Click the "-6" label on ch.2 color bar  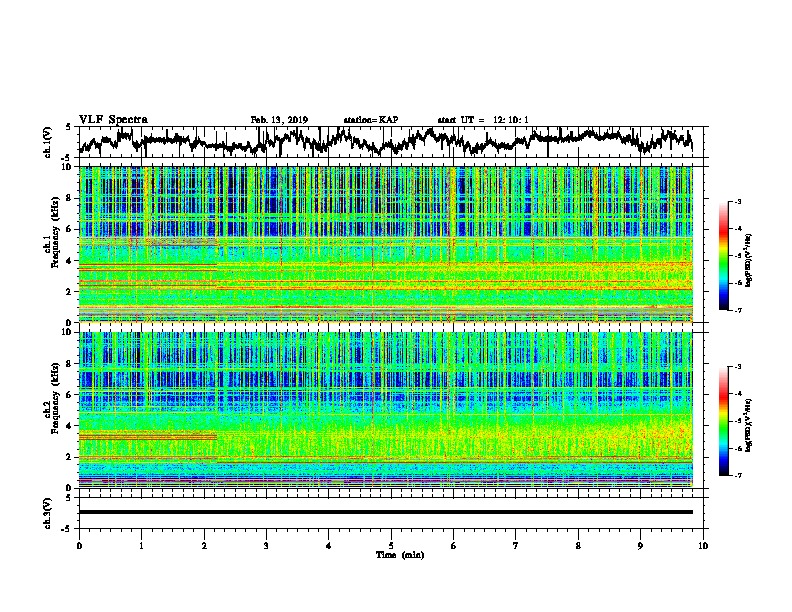[737, 448]
